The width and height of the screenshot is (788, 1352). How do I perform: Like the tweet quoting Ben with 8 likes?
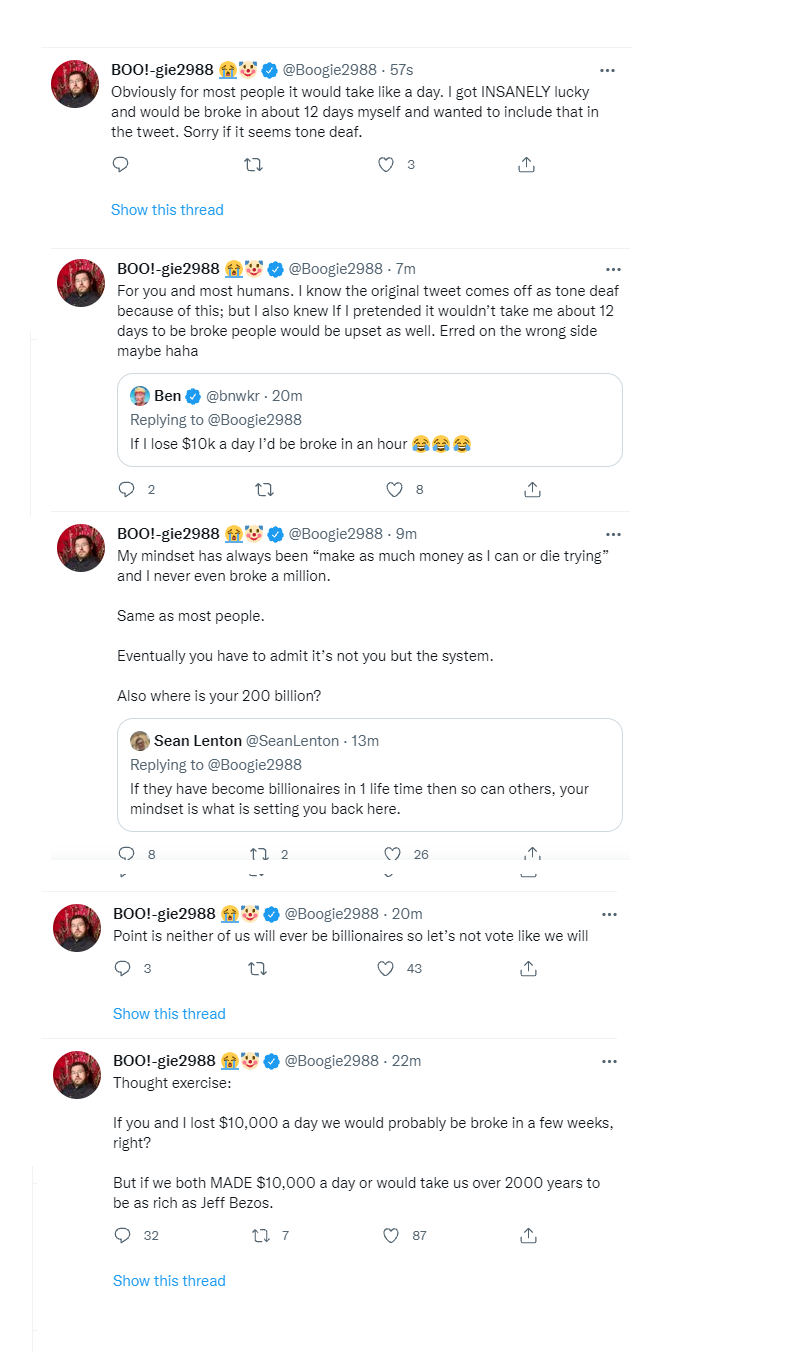394,489
